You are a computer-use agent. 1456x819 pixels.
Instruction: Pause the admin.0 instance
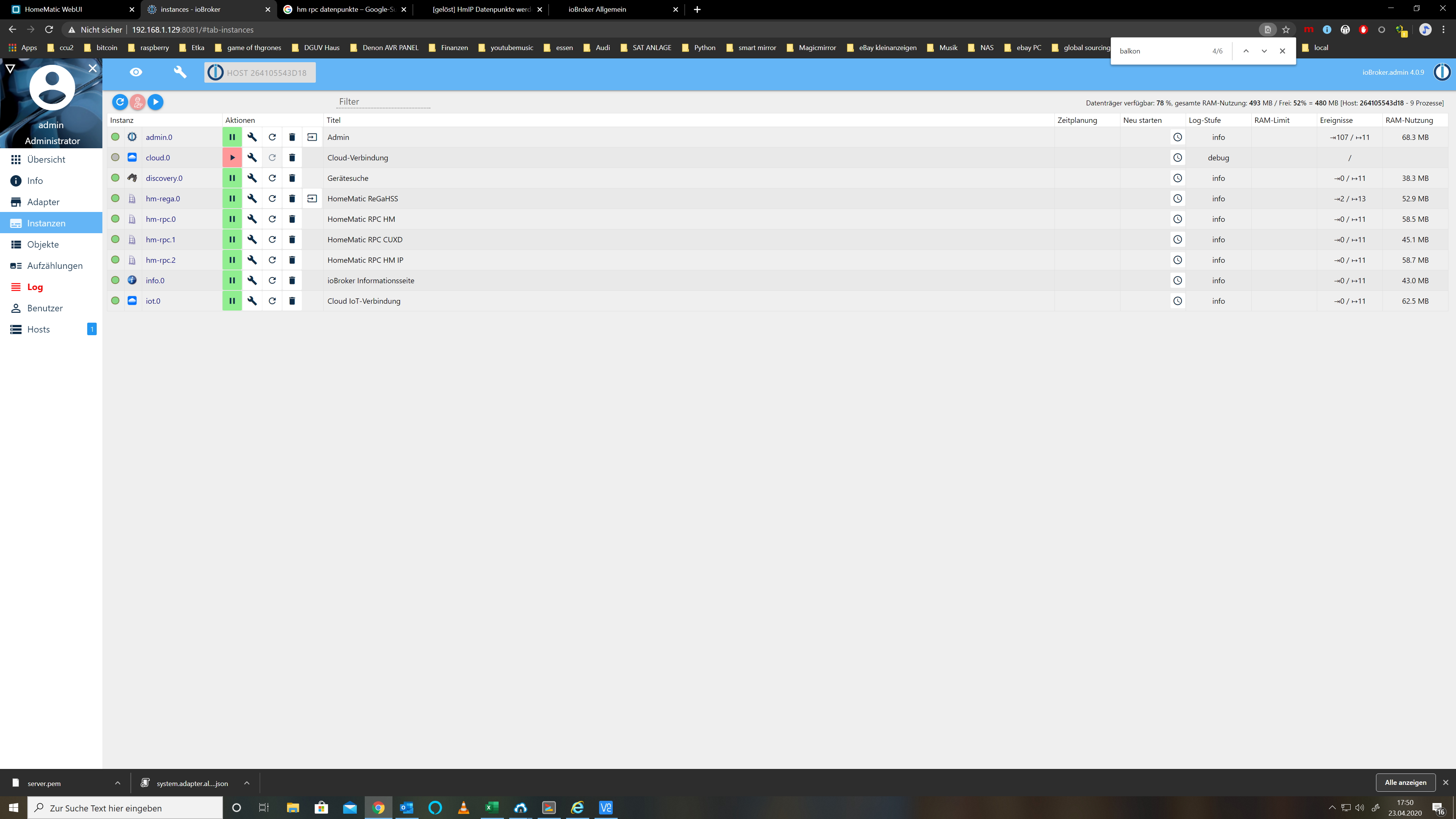[x=232, y=137]
